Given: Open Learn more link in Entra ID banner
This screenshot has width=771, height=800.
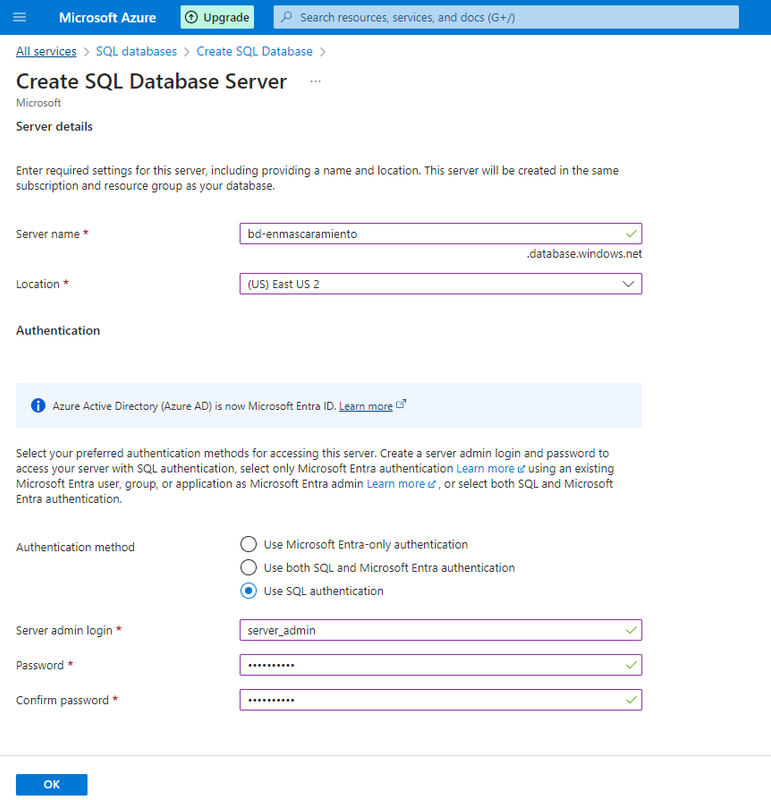Looking at the screenshot, I should (366, 406).
